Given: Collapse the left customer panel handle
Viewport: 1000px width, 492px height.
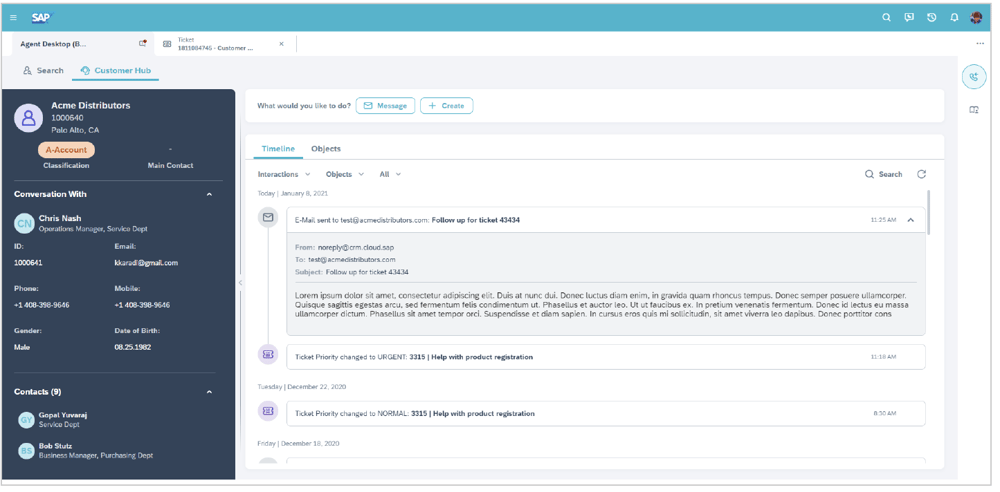Looking at the screenshot, I should click(x=240, y=282).
